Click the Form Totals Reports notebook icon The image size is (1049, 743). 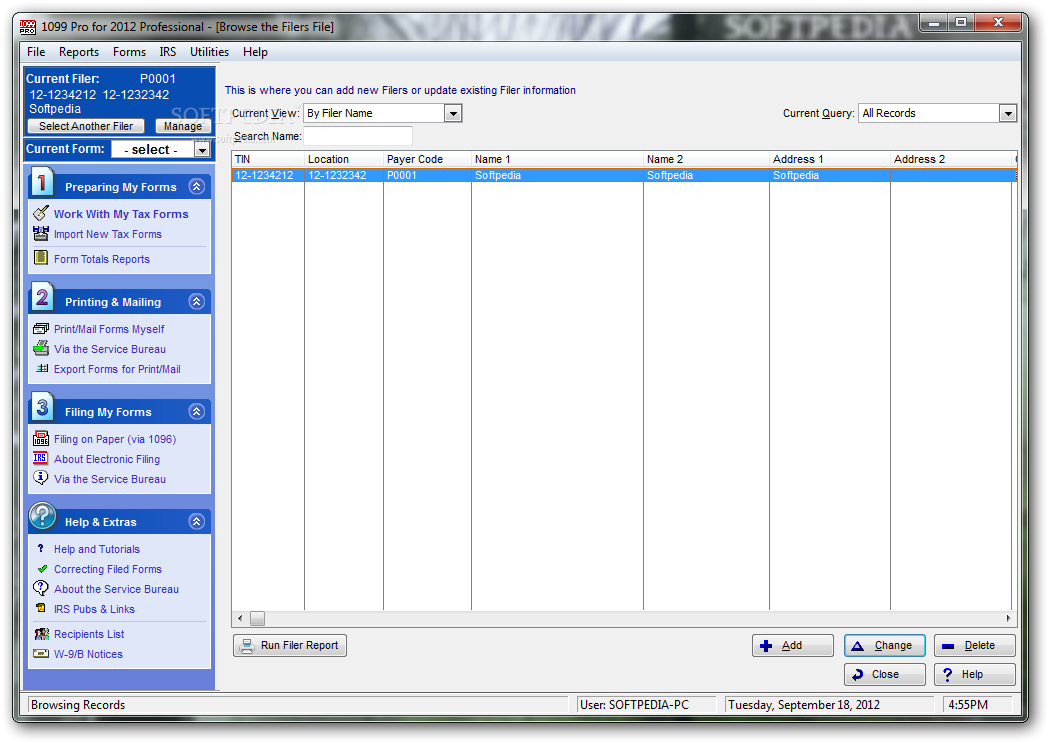pos(41,258)
